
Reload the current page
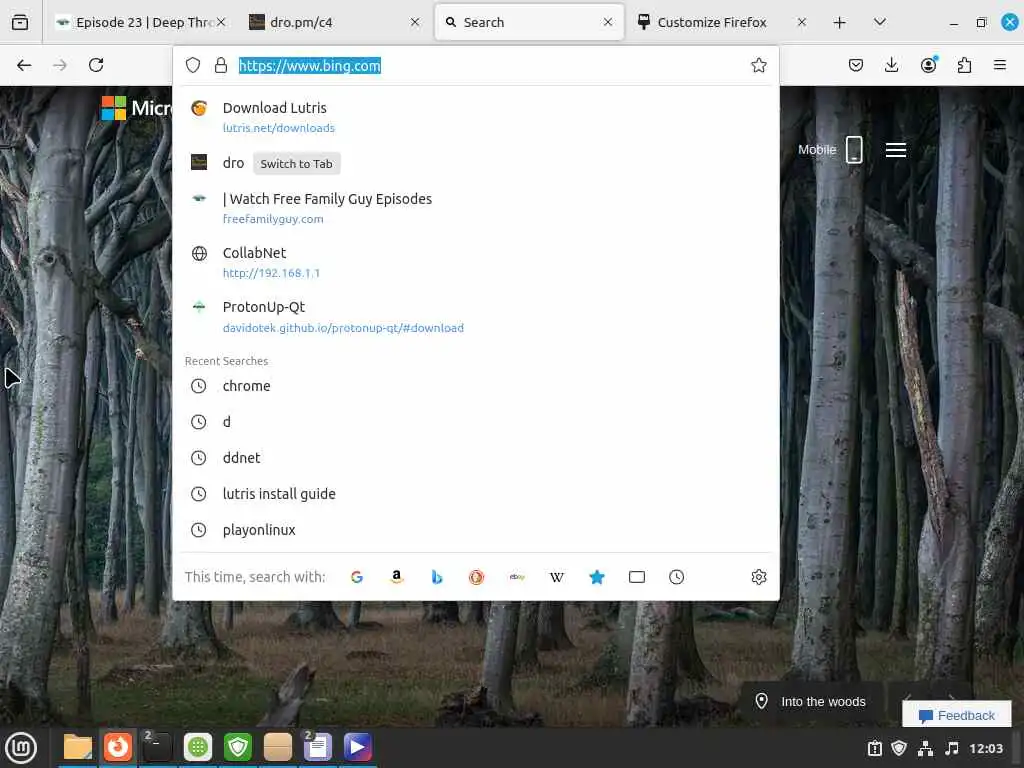click(x=96, y=65)
